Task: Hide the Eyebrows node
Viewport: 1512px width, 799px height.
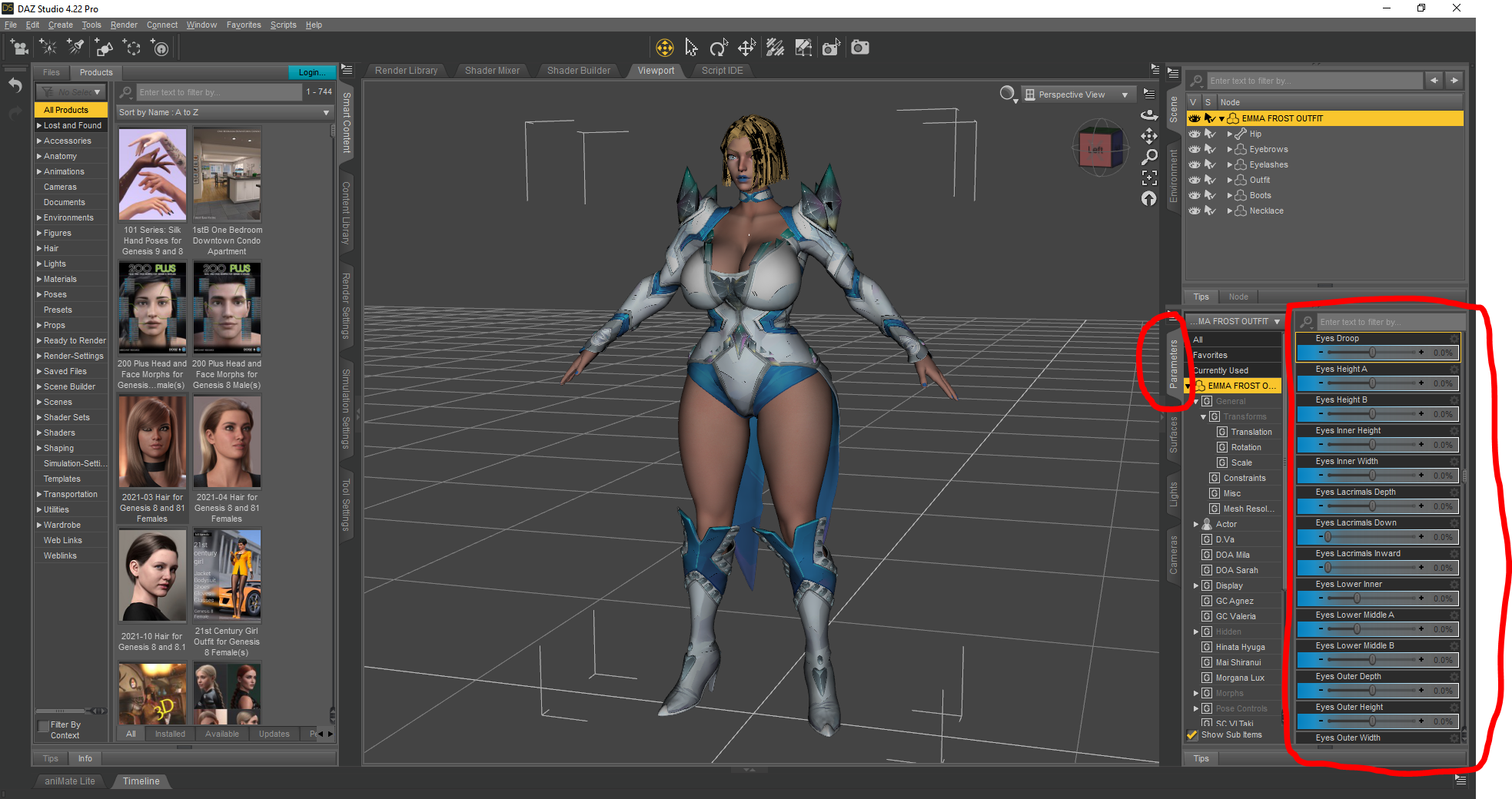Action: tap(1195, 149)
